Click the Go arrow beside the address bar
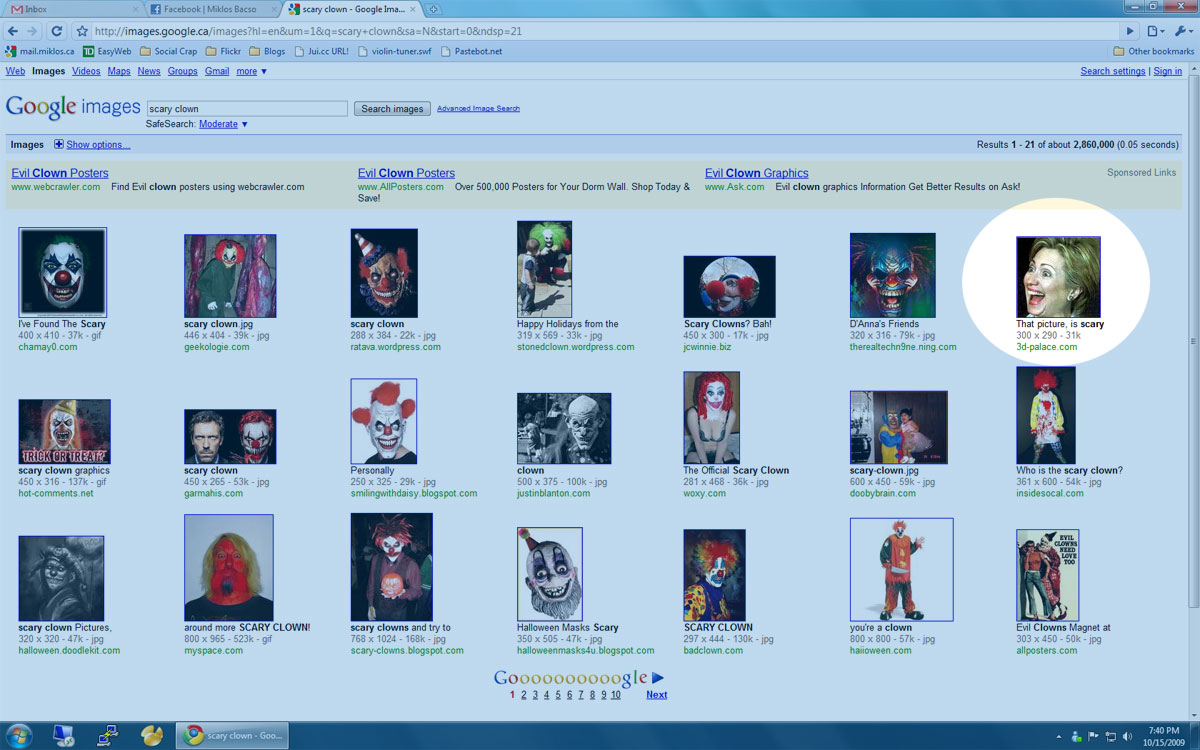 1131,31
